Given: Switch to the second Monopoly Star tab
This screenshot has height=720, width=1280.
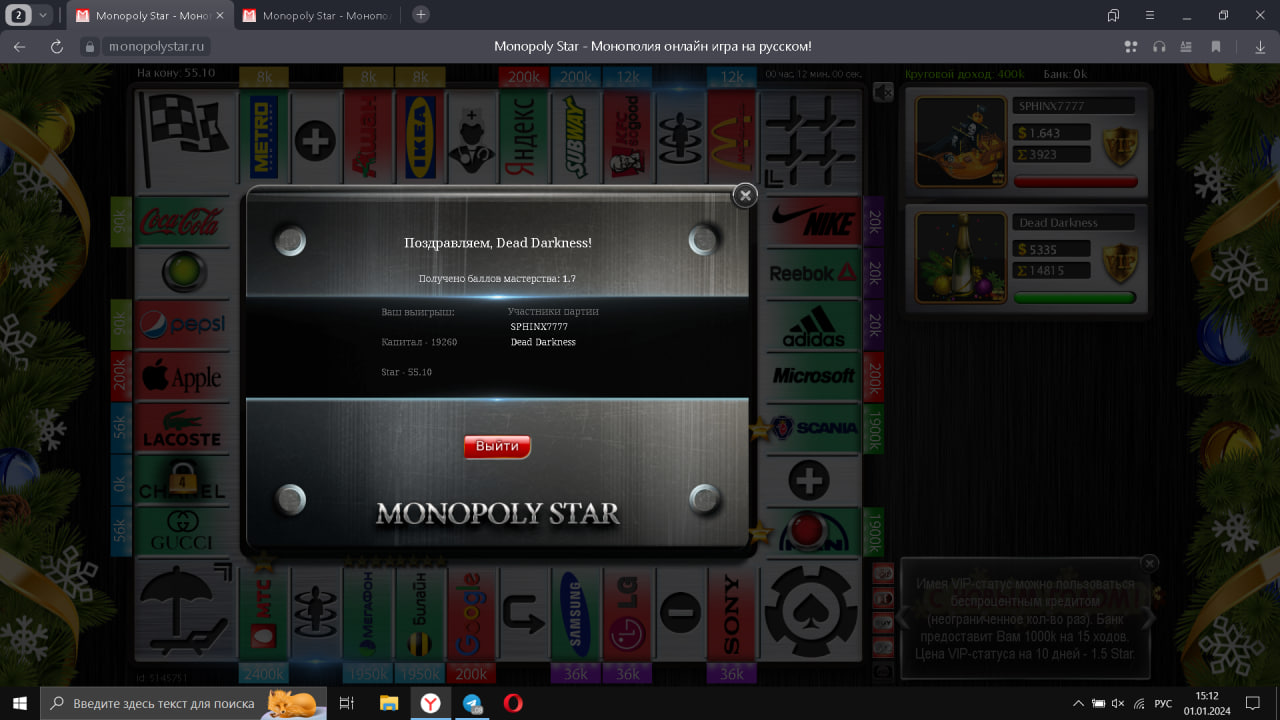Looking at the screenshot, I should tap(317, 15).
